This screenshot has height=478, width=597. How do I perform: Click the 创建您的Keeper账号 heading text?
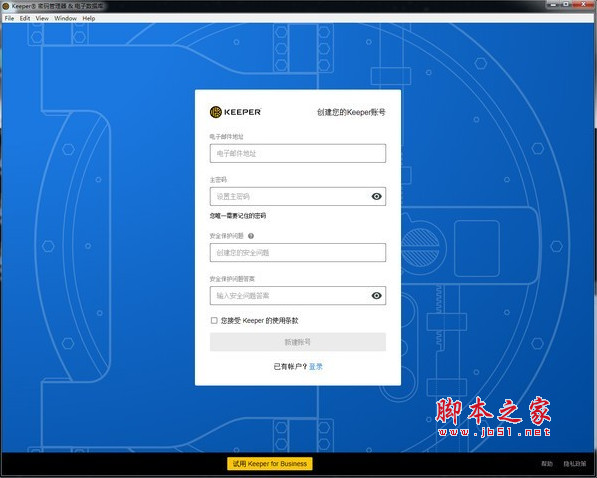(351, 112)
